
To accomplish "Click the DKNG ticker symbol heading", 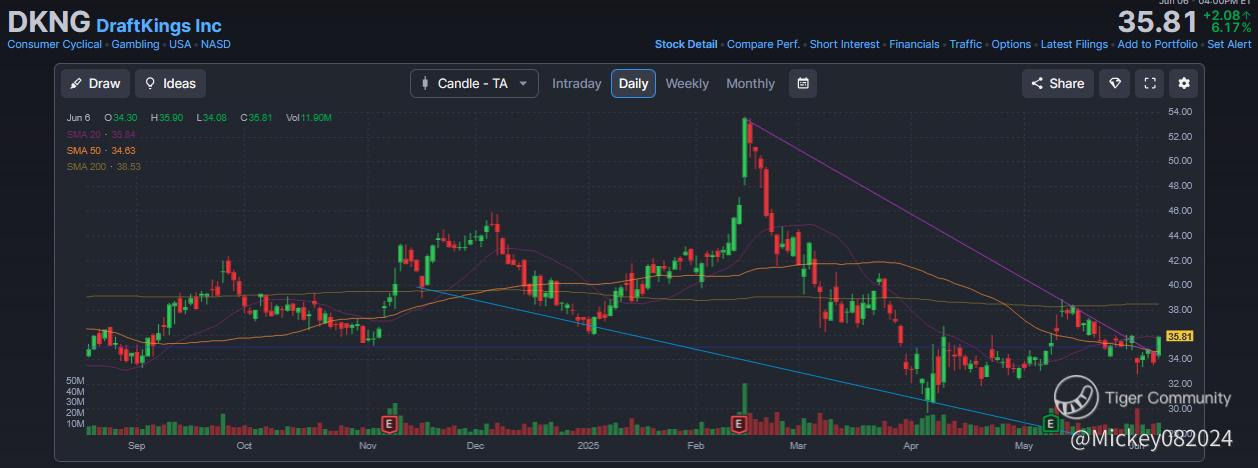I will click(x=49, y=22).
